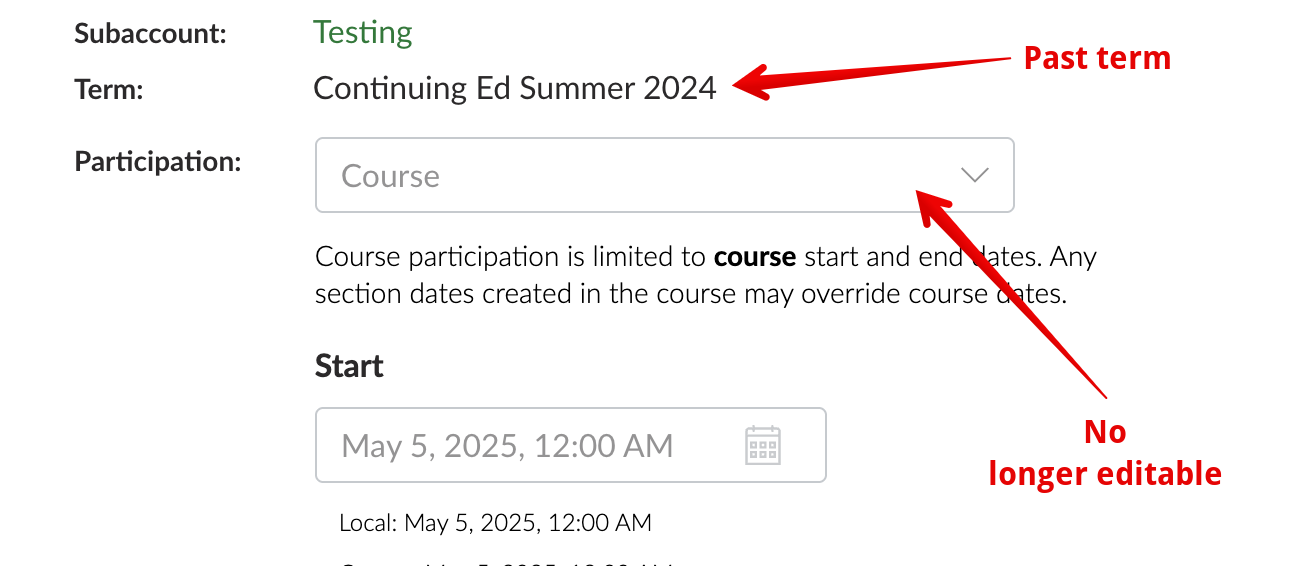Click 'Course' placeholder text in Participation box
Image resolution: width=1310 pixels, height=566 pixels.
390,176
